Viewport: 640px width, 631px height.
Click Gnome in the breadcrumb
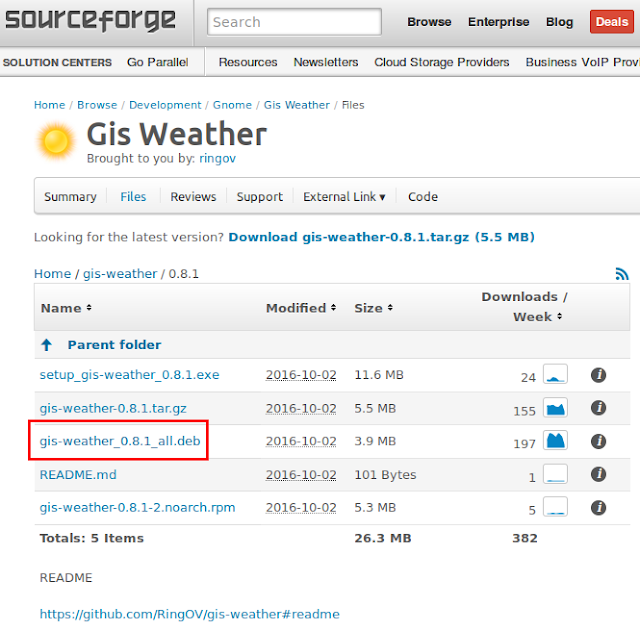232,105
